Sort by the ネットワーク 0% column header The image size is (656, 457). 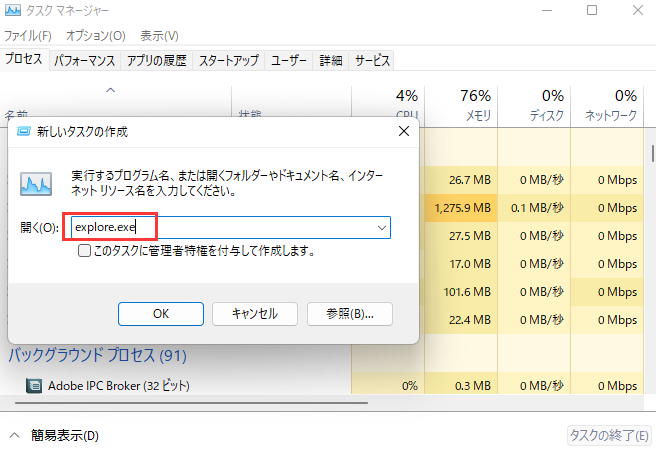point(607,105)
